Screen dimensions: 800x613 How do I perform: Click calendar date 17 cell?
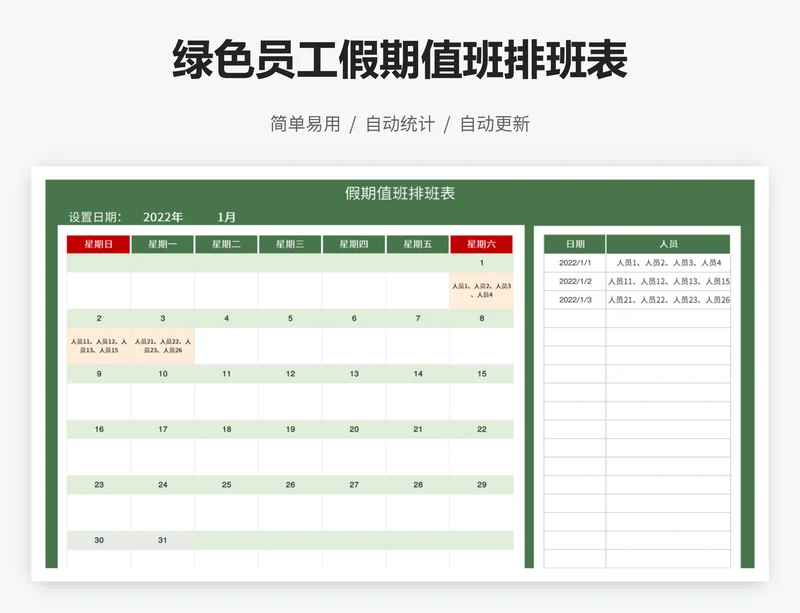(x=162, y=430)
